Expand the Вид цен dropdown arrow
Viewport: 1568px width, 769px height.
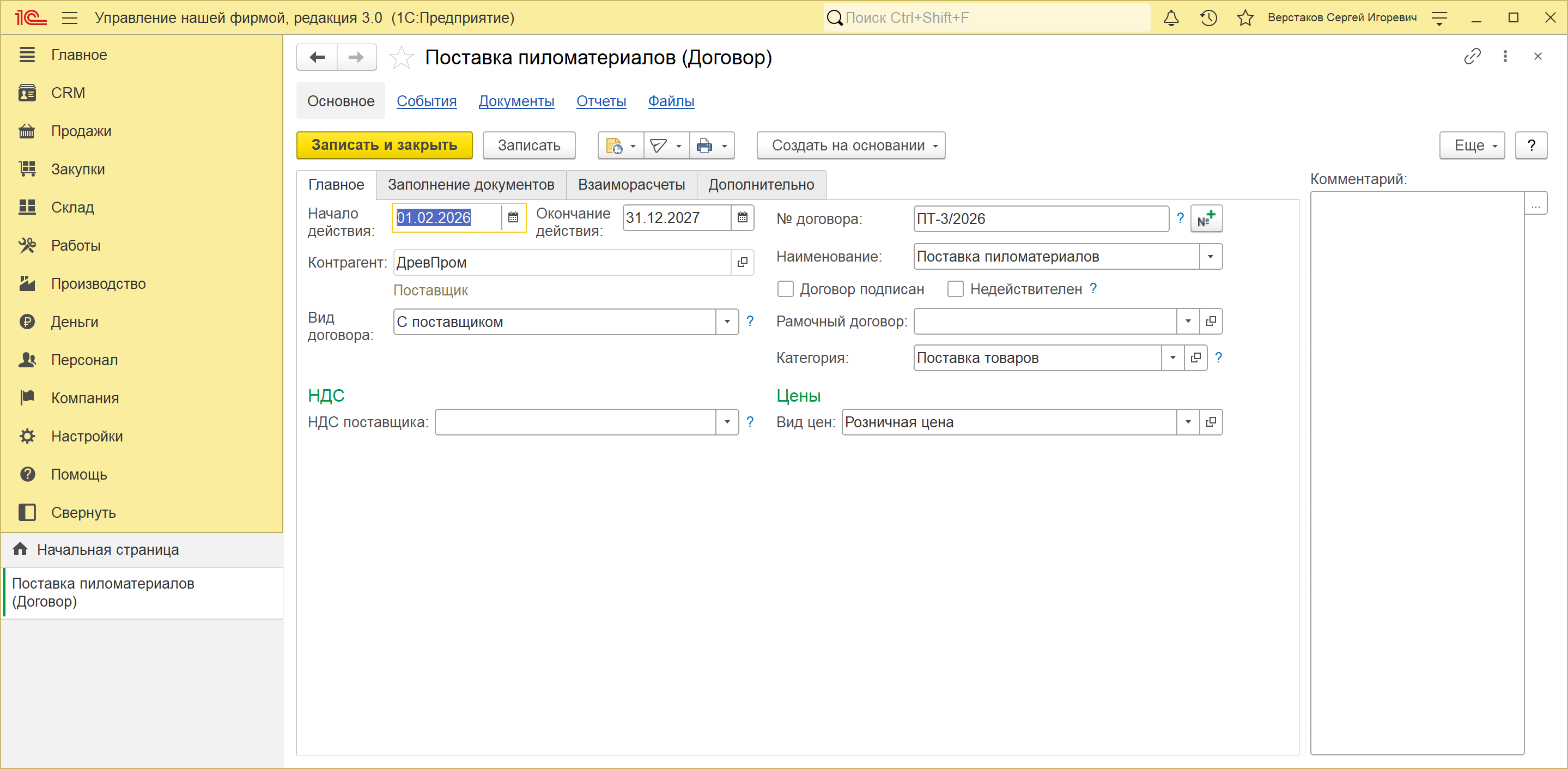(x=1188, y=422)
